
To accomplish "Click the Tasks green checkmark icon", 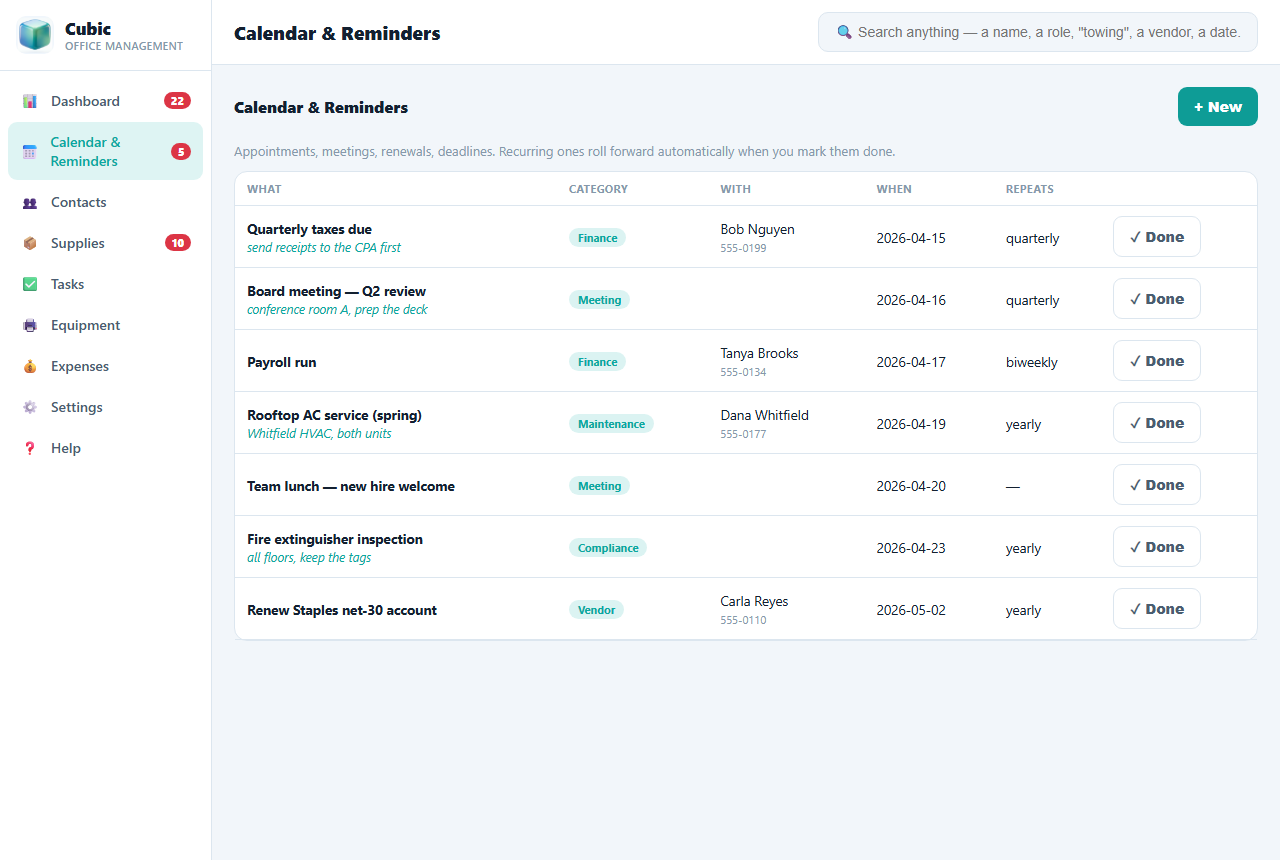I will click(x=30, y=284).
